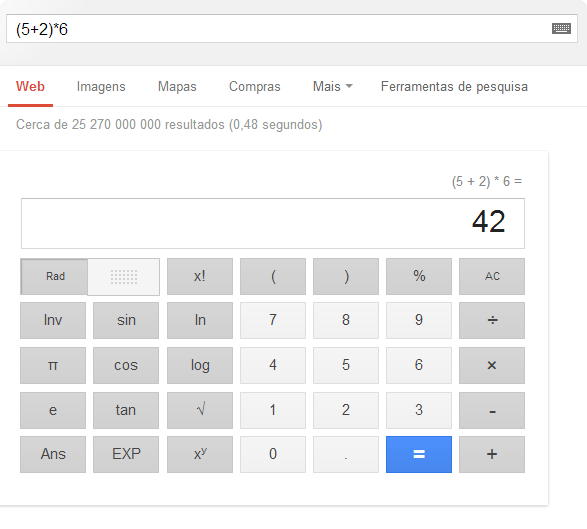
Task: Click the percent % key
Action: click(419, 276)
